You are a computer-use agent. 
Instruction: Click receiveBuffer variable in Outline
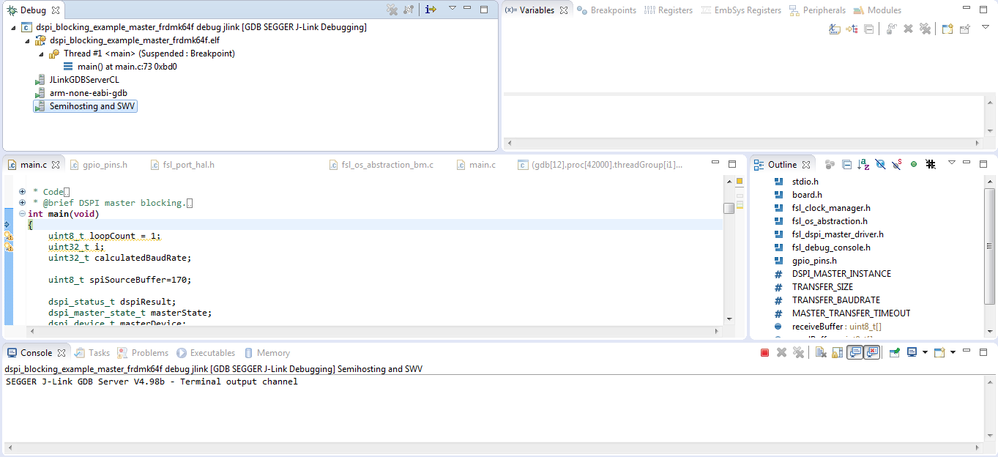click(836, 327)
